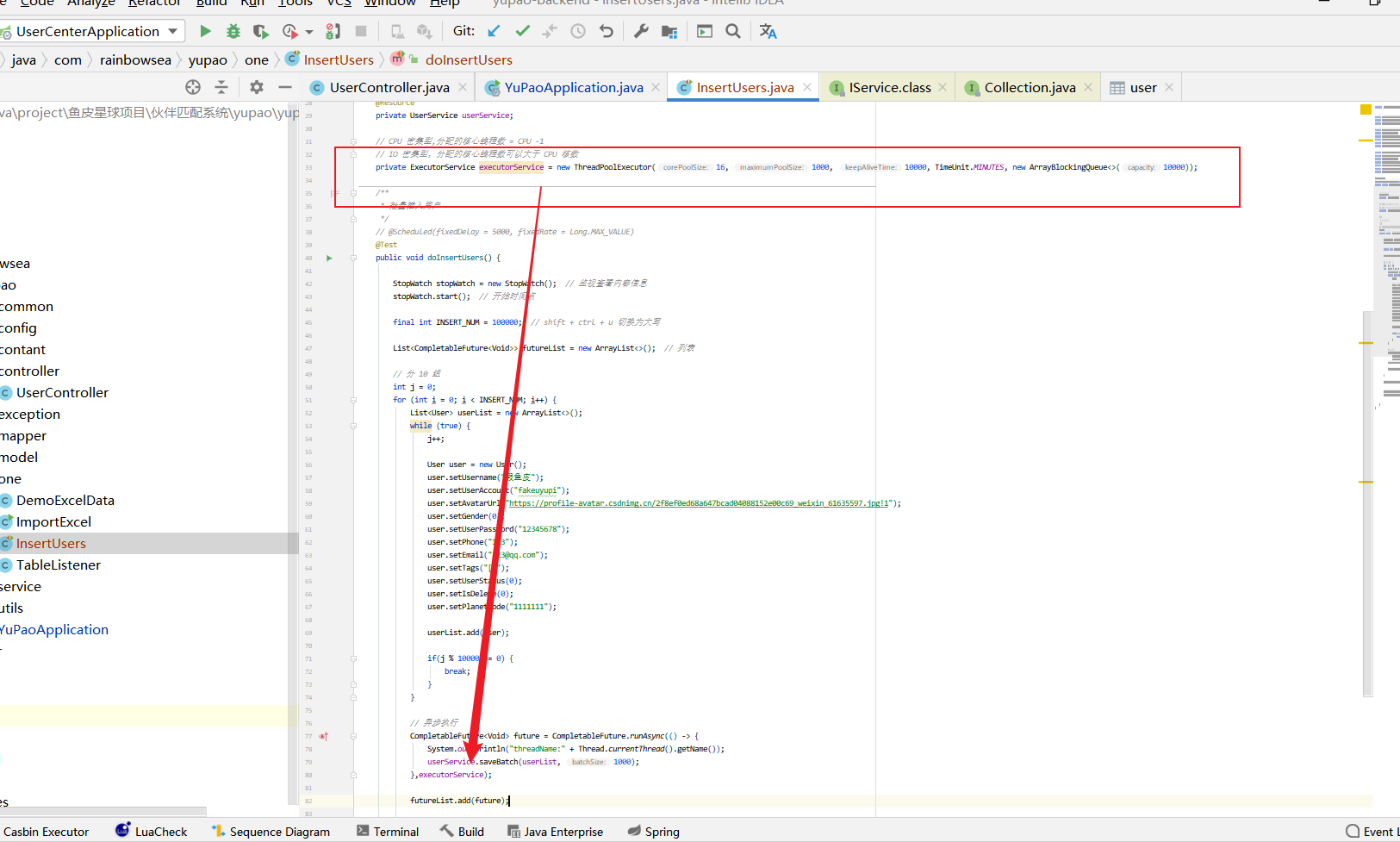Run with Coverage from toolbar
Screen dimensions: 1400x842
click(260, 31)
